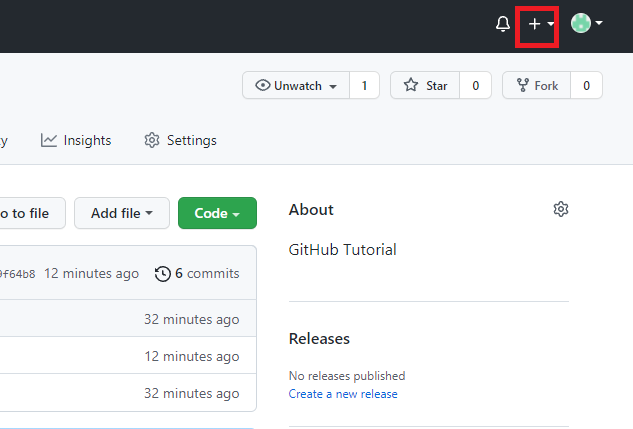
Task: View the stargazers count 0
Action: pyautogui.click(x=476, y=86)
